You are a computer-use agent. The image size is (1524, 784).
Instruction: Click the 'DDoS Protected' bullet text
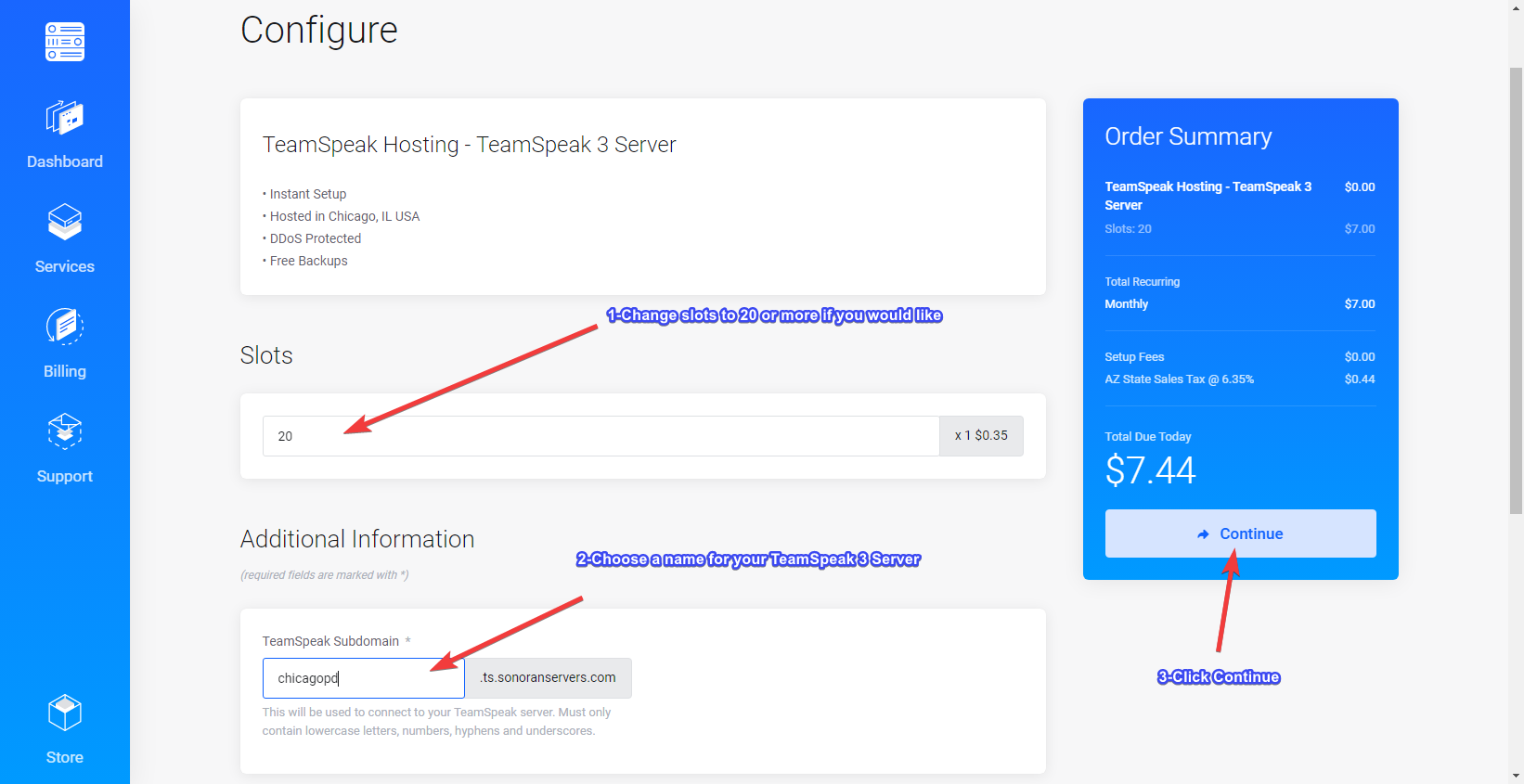316,238
